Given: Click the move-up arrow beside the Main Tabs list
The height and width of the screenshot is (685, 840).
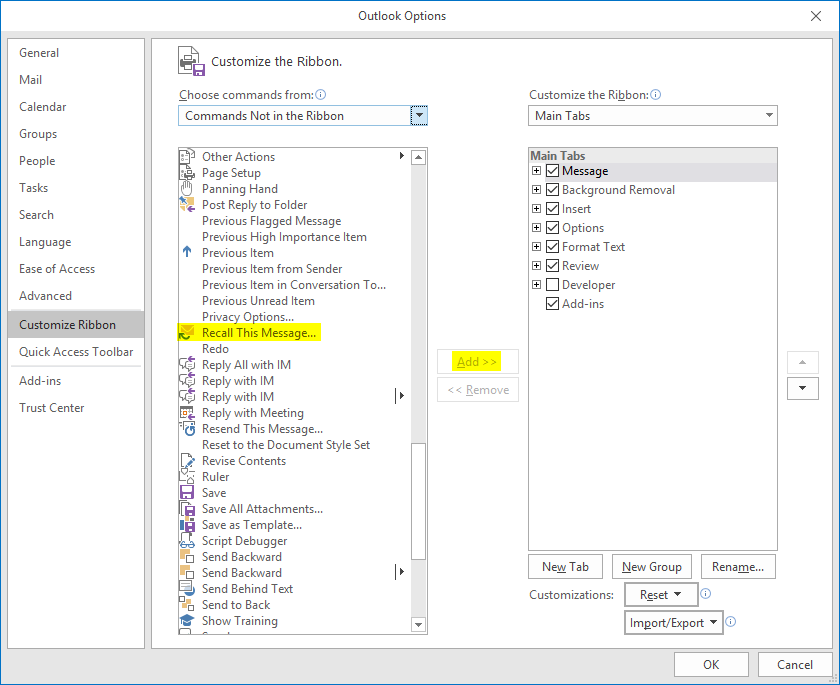Looking at the screenshot, I should [x=803, y=362].
